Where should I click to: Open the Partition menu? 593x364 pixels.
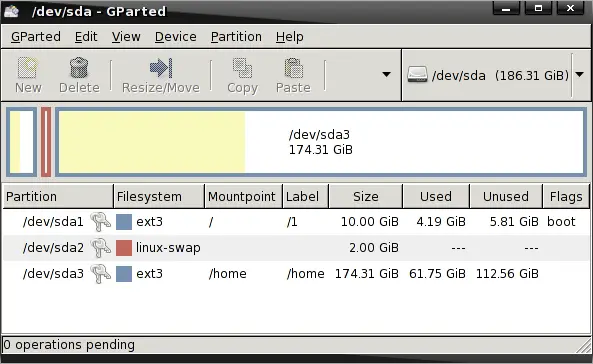(236, 37)
